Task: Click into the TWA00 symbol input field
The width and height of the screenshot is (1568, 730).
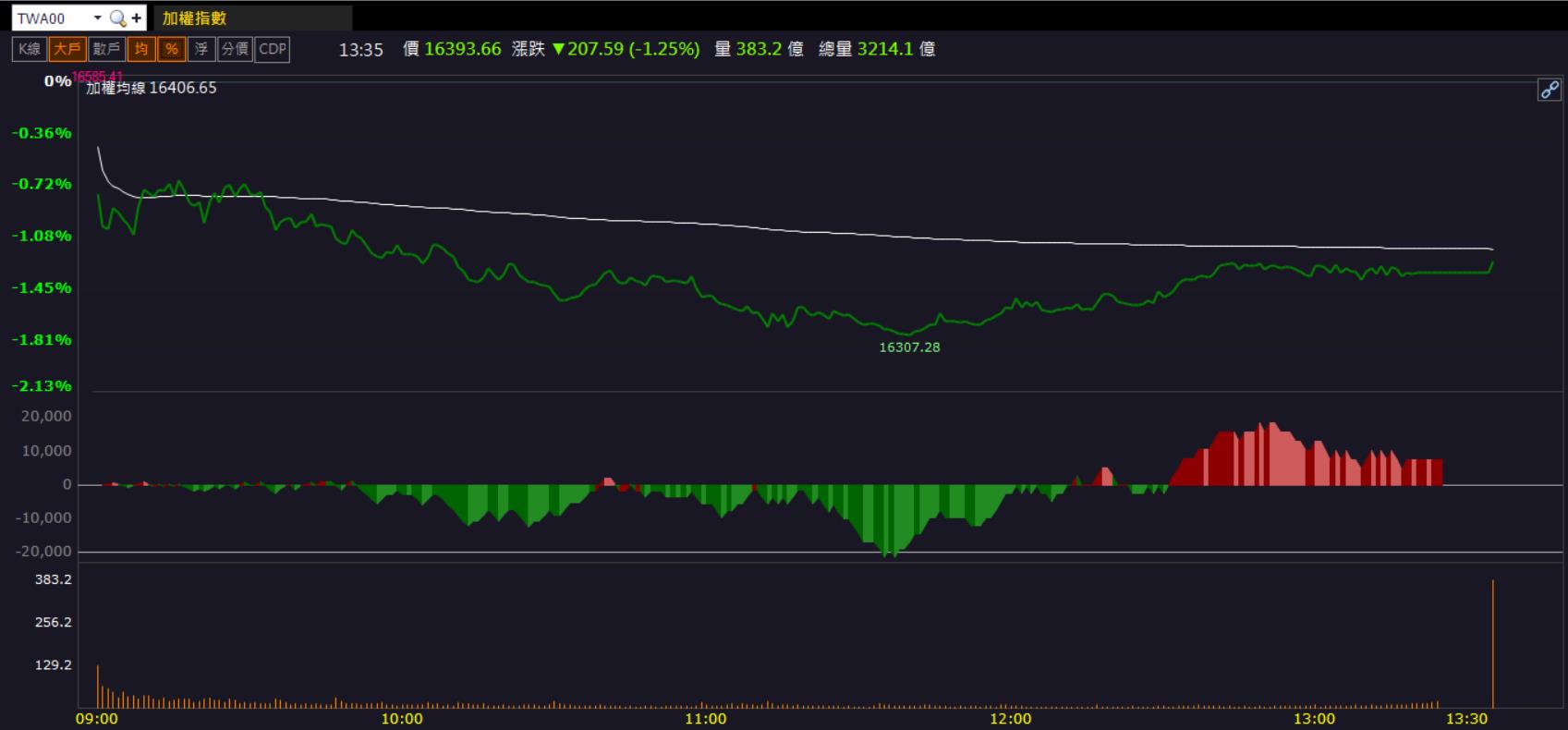Action: tap(52, 18)
